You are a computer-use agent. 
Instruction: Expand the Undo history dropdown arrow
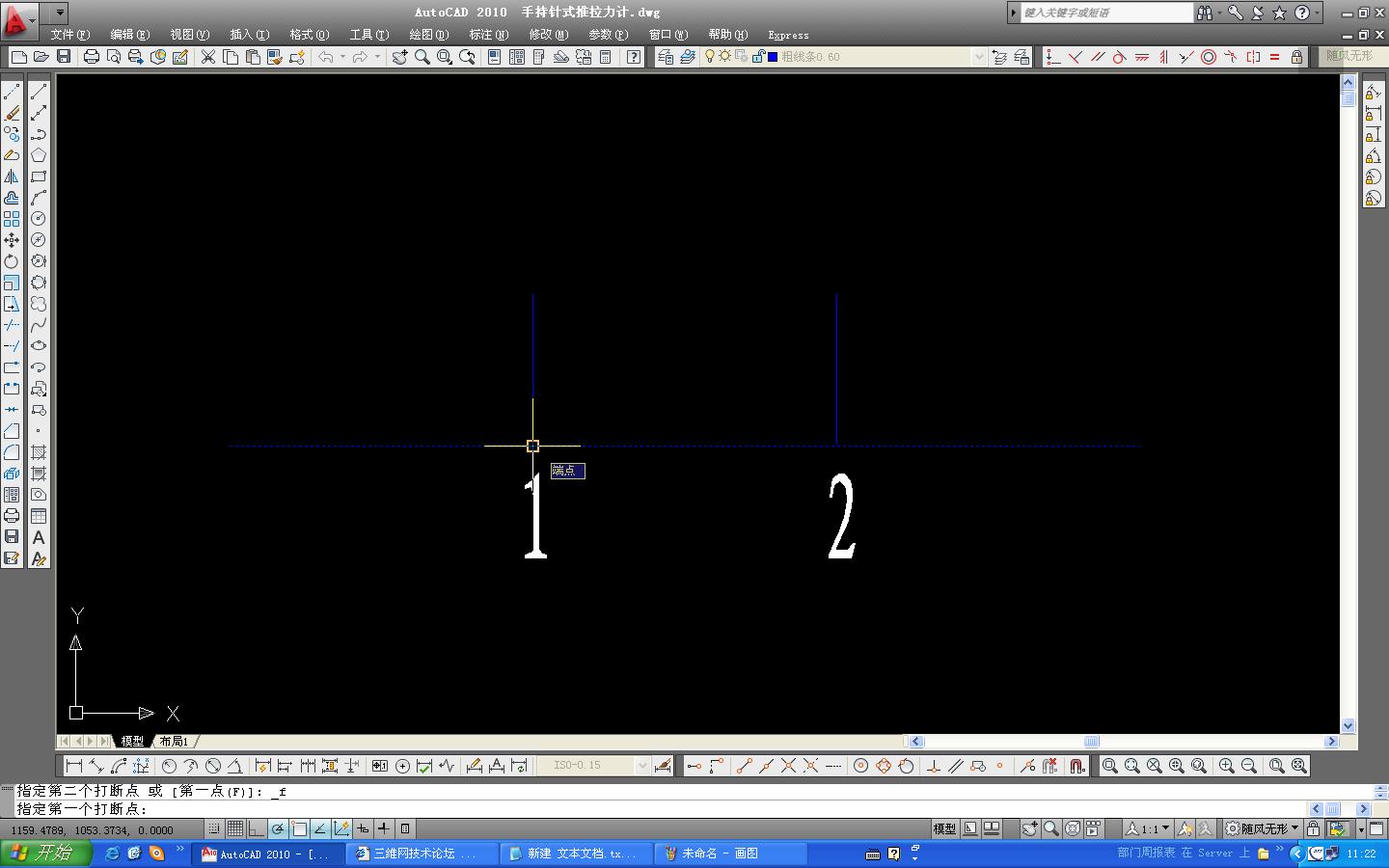[x=342, y=57]
